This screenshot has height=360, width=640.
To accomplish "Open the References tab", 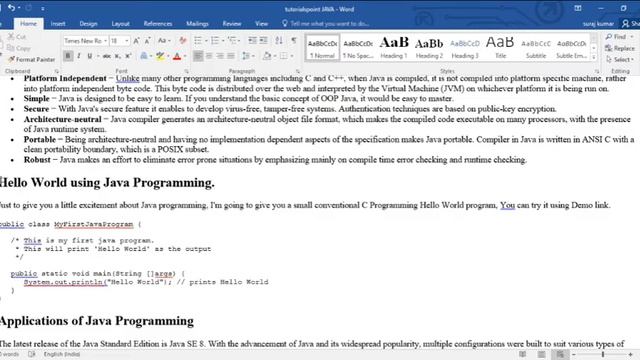I will click(x=158, y=24).
